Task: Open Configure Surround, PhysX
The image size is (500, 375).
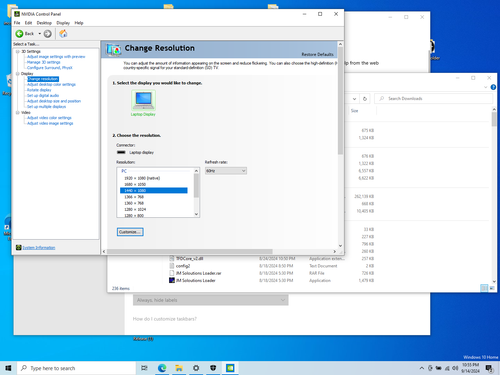Action: point(50,68)
